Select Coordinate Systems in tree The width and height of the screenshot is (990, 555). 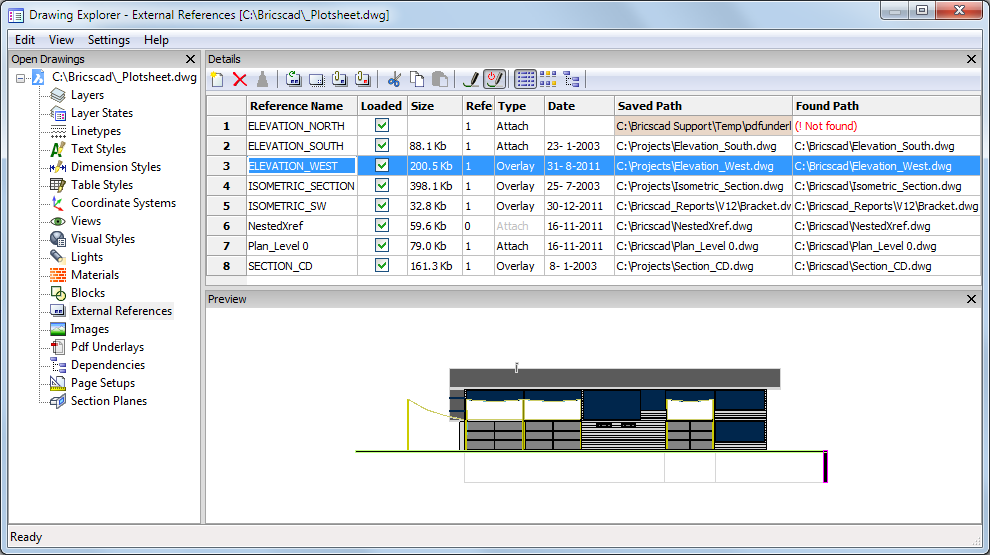(x=123, y=203)
